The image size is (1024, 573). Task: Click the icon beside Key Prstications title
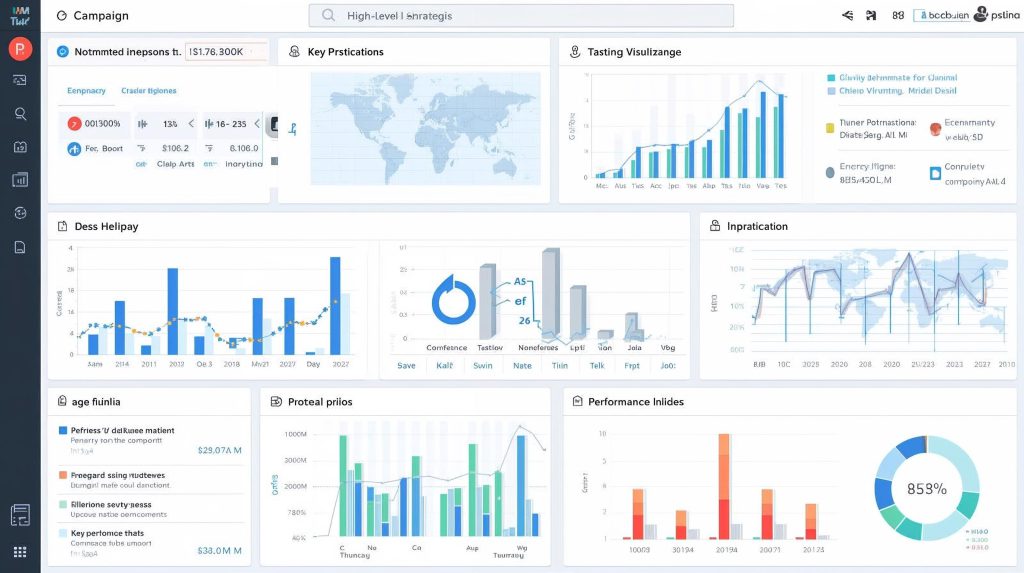[295, 52]
